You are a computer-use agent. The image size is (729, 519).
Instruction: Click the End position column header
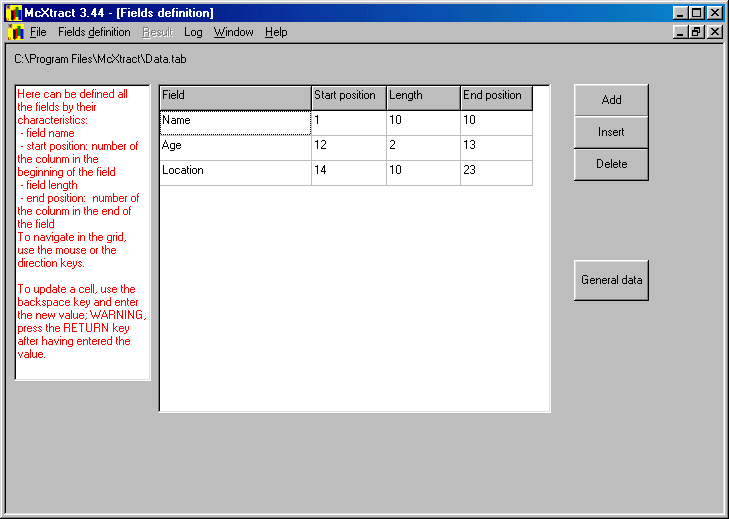(x=497, y=98)
